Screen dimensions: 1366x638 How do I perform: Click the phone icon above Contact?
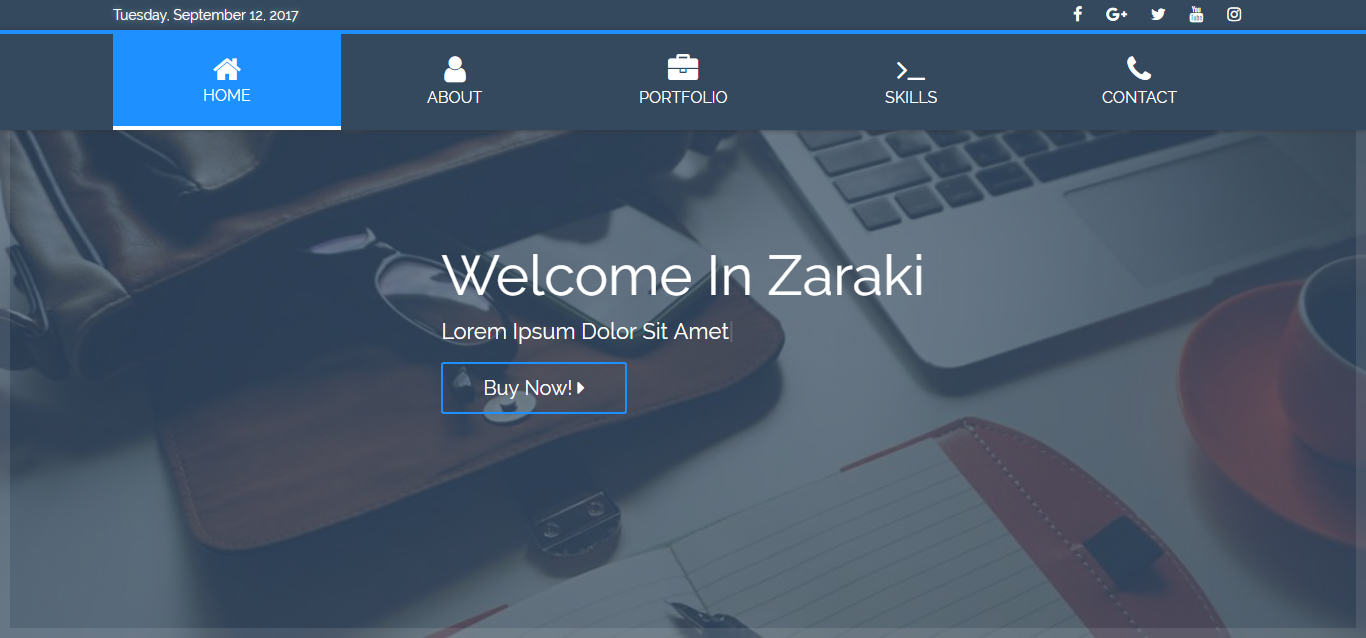pos(1139,68)
